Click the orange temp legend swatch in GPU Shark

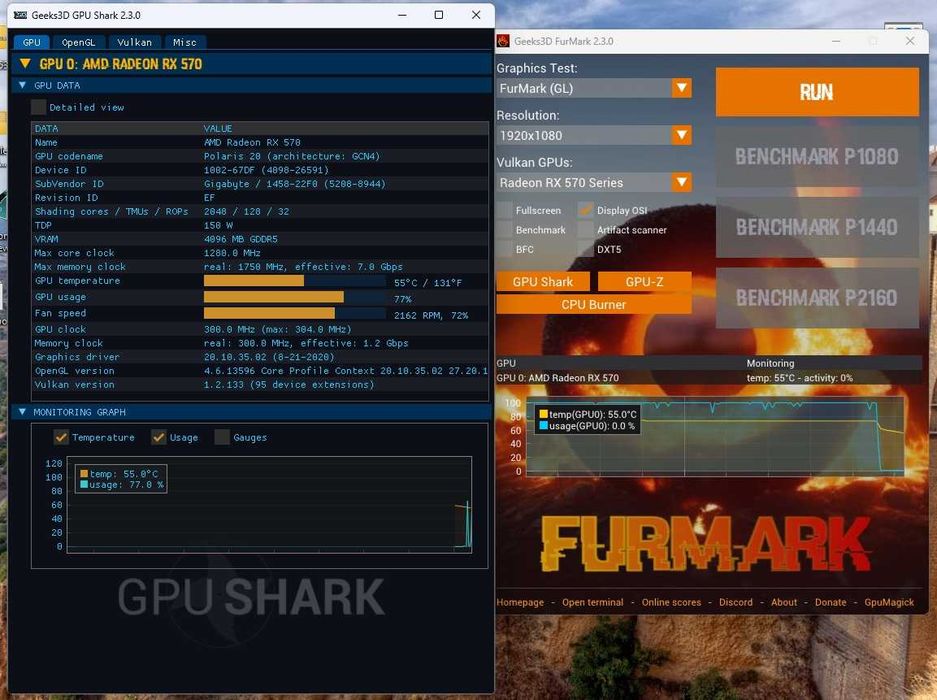point(84,474)
